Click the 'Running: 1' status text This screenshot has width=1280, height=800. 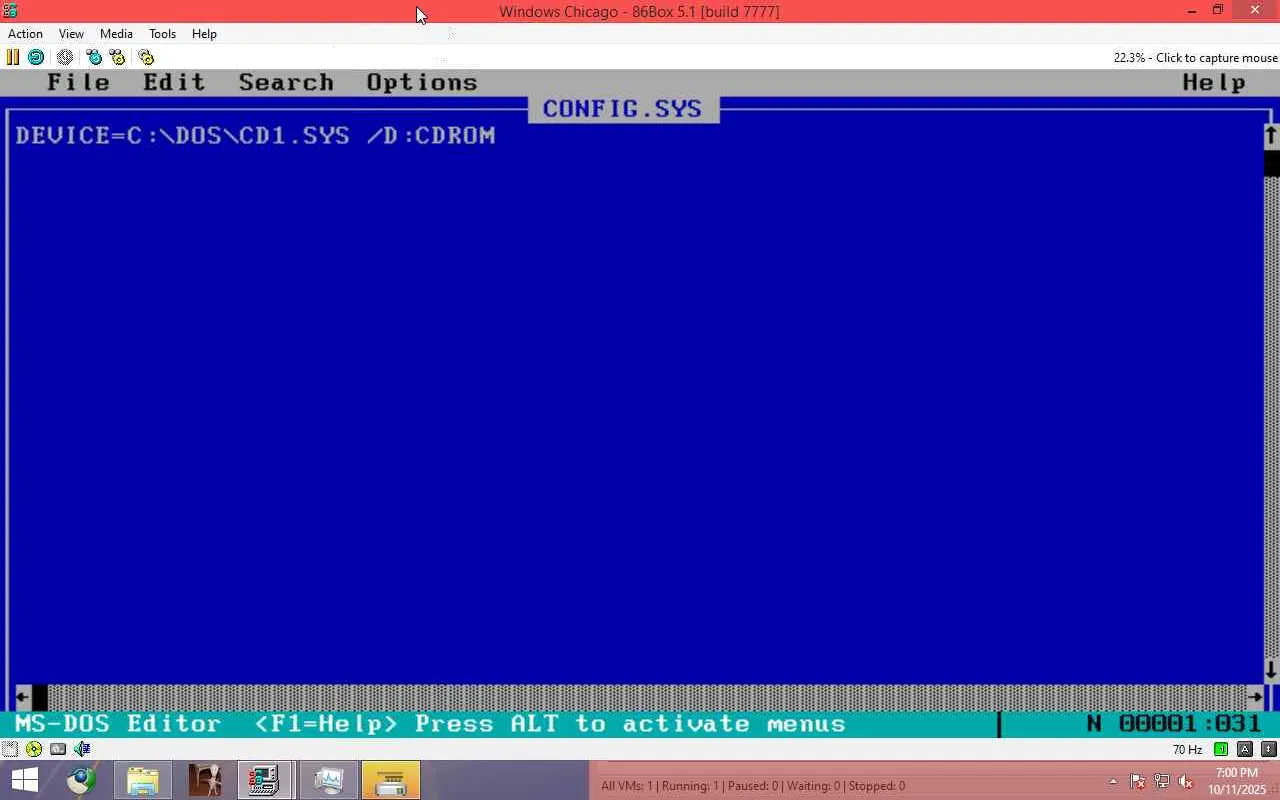(x=690, y=786)
